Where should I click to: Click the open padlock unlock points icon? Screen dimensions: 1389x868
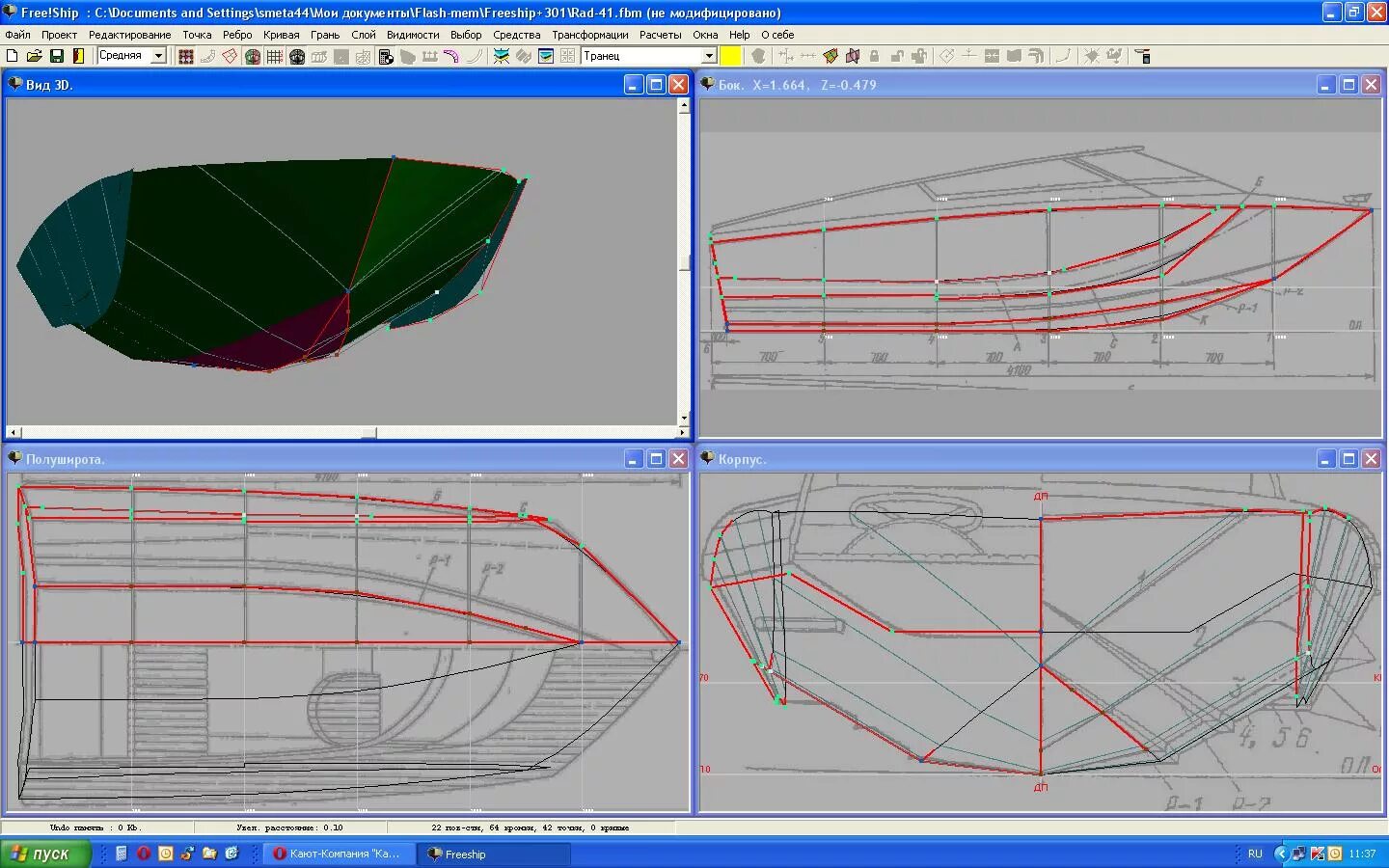click(x=897, y=56)
